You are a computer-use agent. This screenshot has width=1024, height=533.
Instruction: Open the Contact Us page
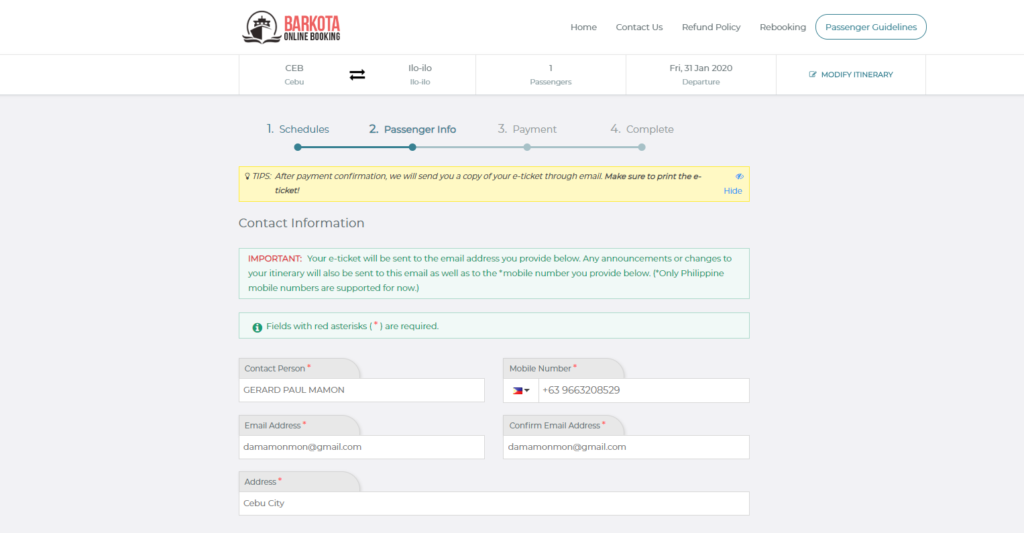(639, 27)
